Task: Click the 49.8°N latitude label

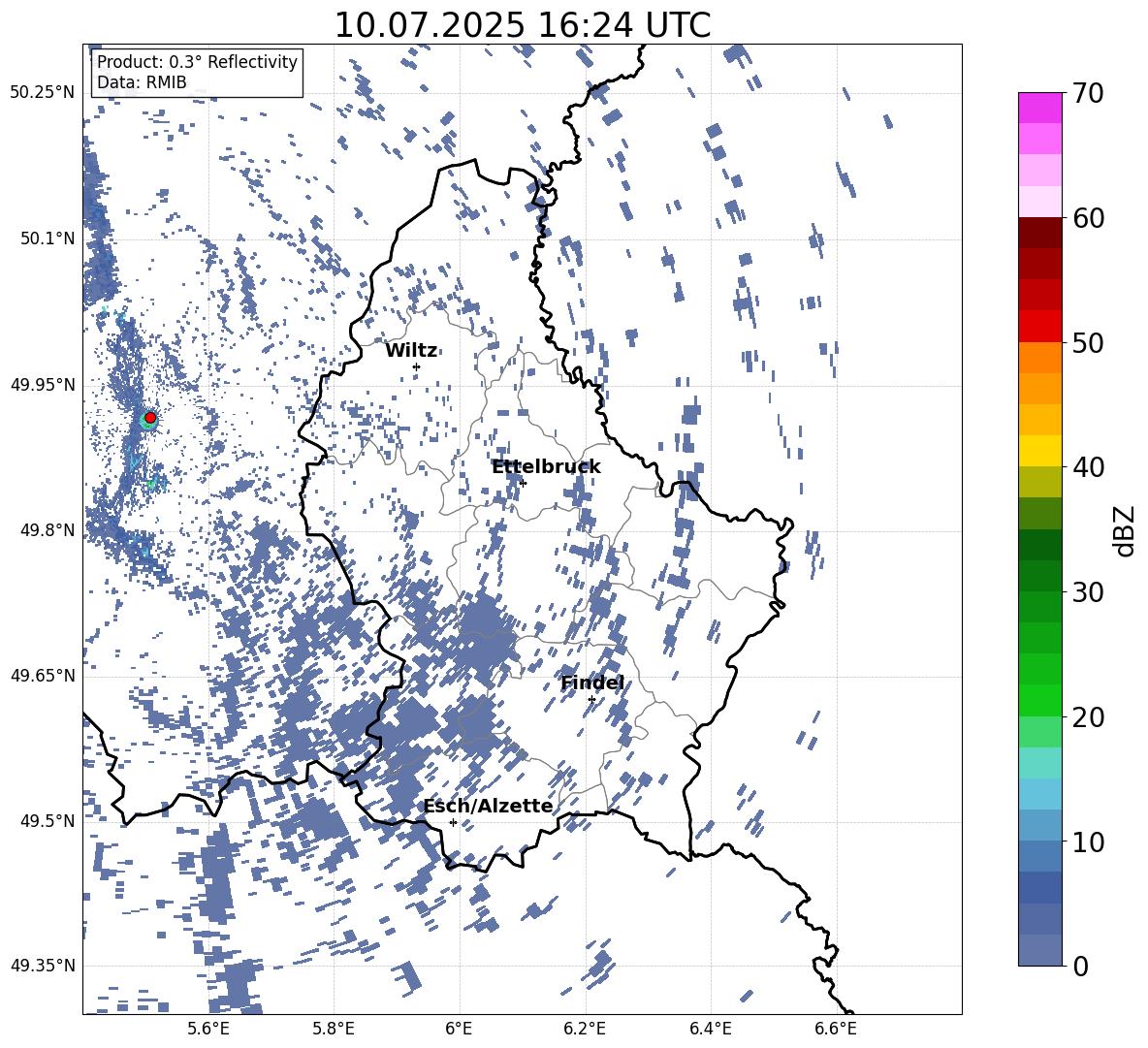Action: (48, 530)
